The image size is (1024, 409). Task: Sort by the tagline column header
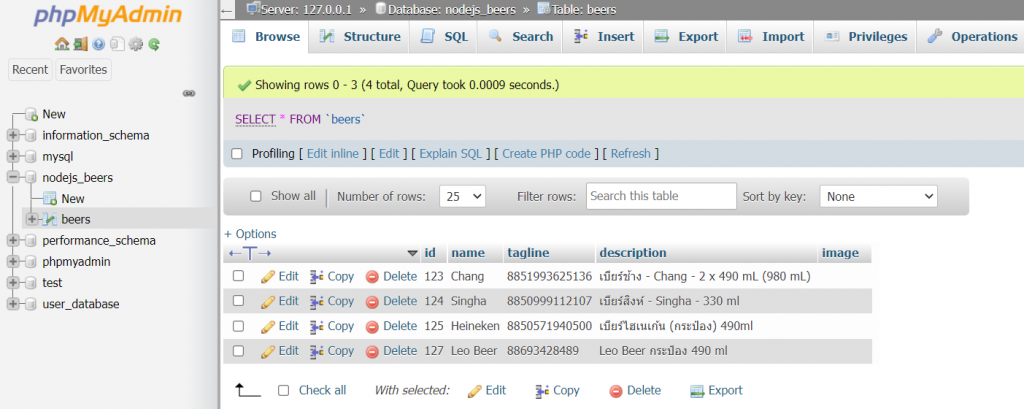[528, 253]
